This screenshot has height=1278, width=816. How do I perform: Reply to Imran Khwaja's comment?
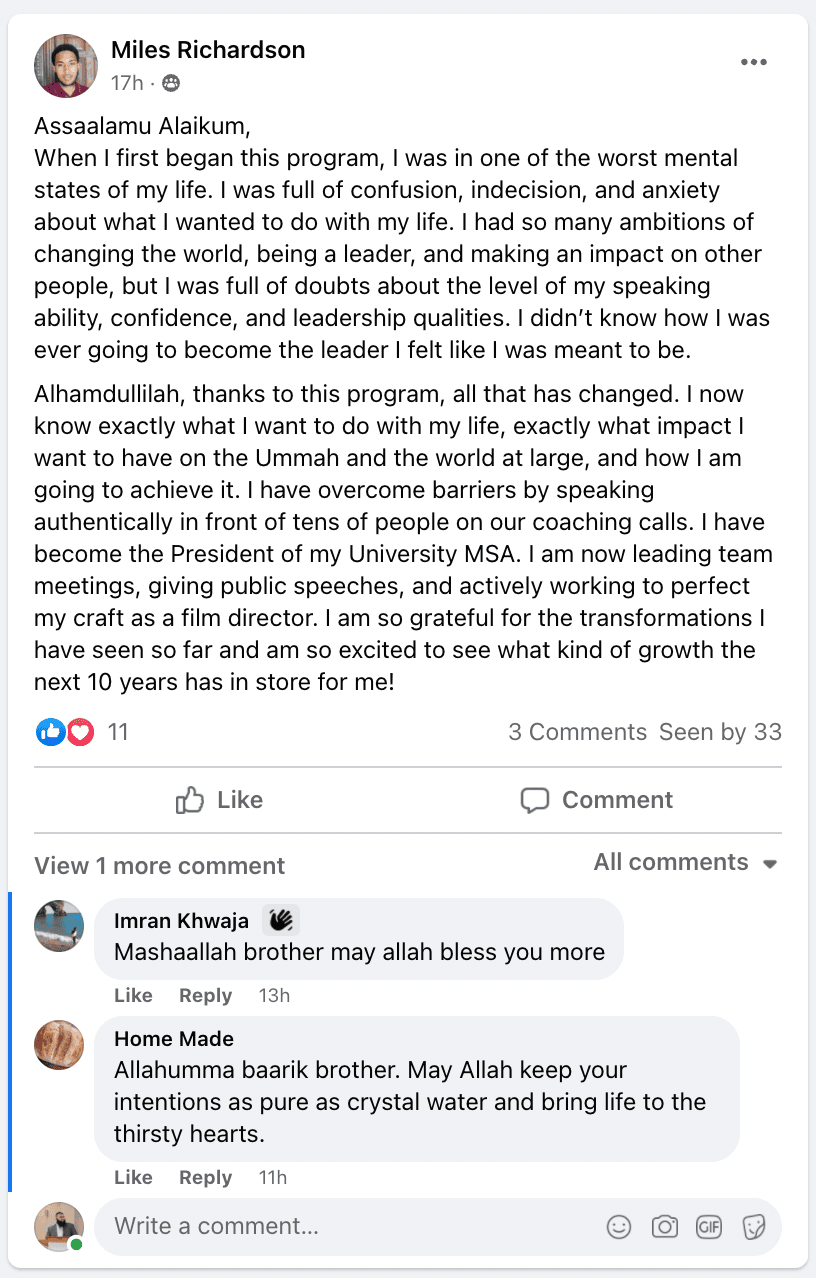coord(205,995)
